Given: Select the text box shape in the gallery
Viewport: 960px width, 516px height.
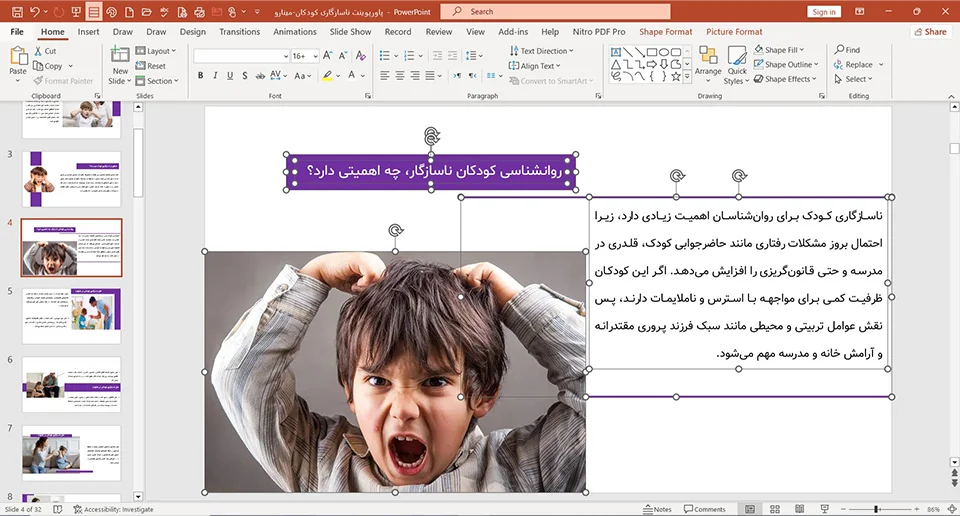Looking at the screenshot, I should (x=616, y=52).
